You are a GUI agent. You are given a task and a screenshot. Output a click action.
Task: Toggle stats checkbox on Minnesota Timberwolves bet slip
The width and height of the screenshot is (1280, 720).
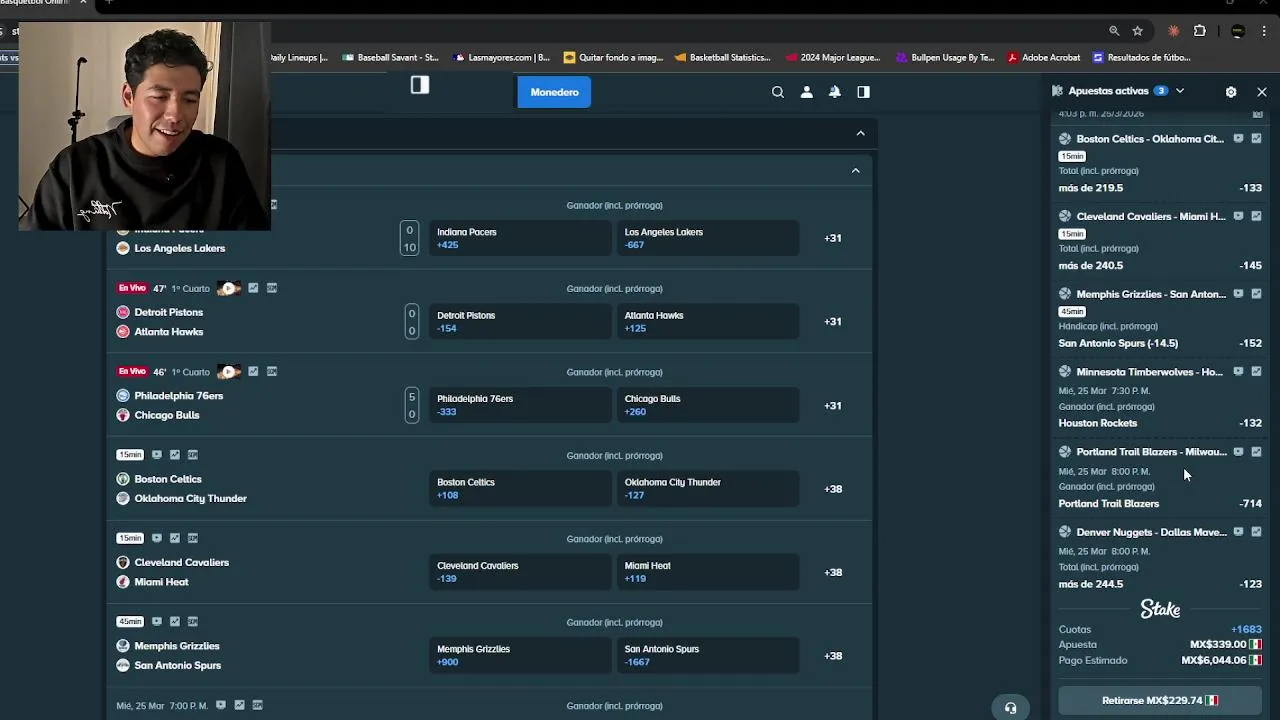pyautogui.click(x=1256, y=371)
